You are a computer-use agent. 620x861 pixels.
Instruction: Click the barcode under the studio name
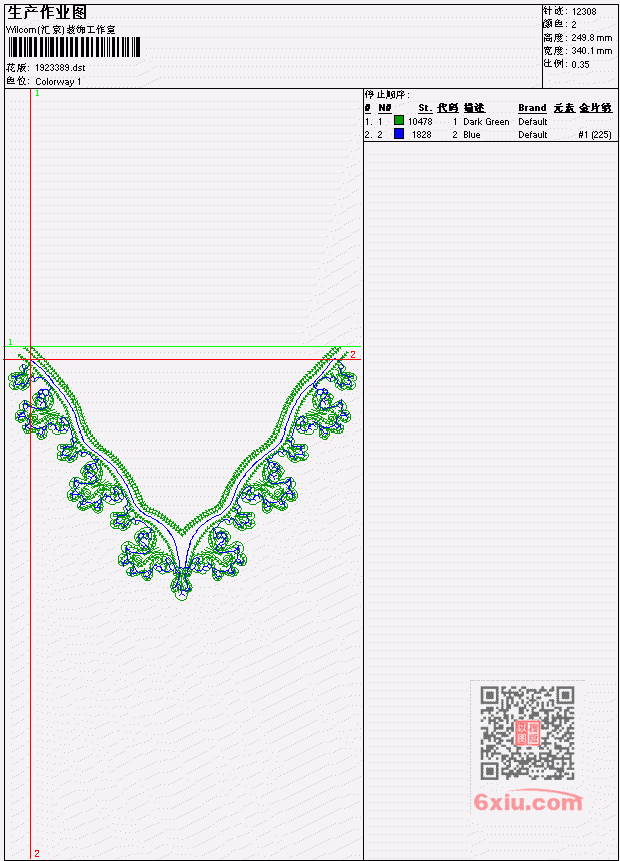[74, 47]
